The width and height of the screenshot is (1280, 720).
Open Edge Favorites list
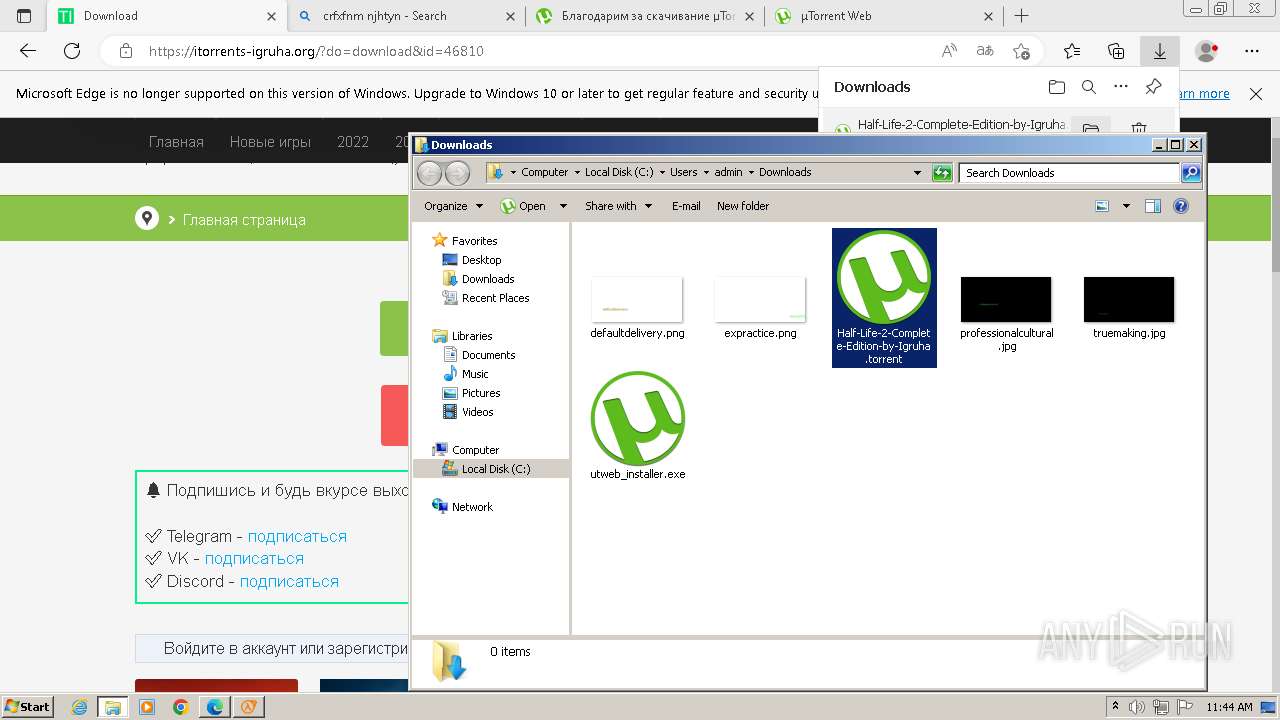pos(1072,51)
